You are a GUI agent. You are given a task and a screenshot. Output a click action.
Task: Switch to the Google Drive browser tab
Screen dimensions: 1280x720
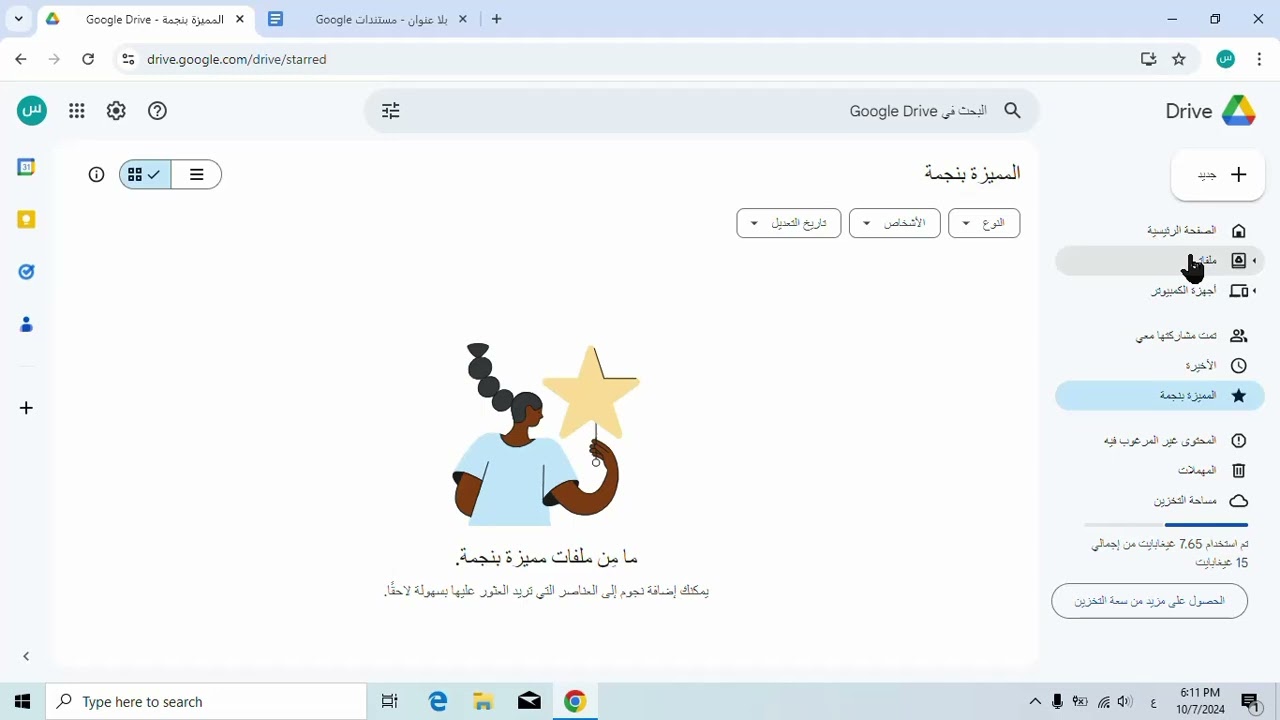pyautogui.click(x=144, y=19)
